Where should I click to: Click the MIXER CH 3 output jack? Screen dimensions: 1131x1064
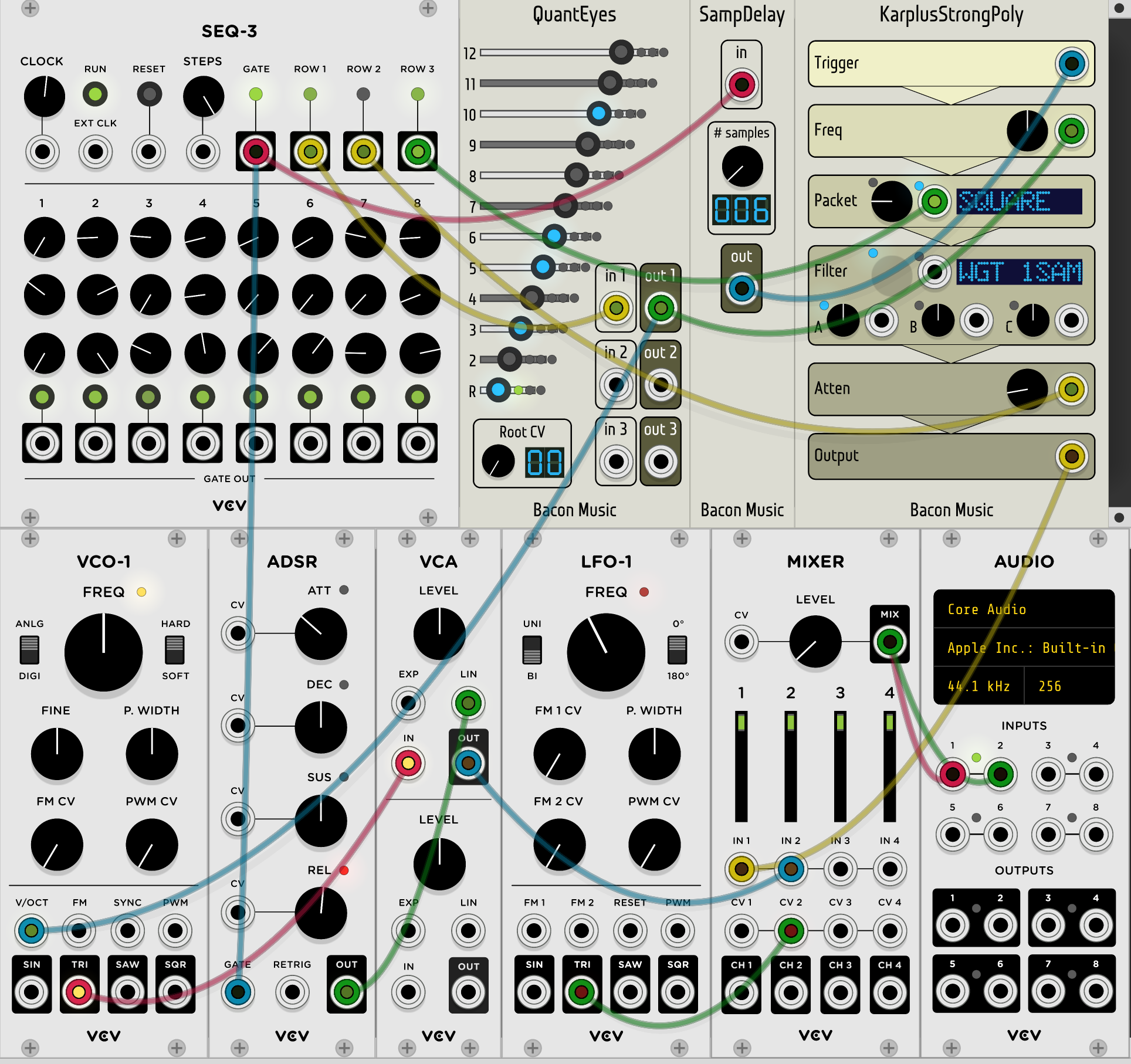pyautogui.click(x=840, y=992)
